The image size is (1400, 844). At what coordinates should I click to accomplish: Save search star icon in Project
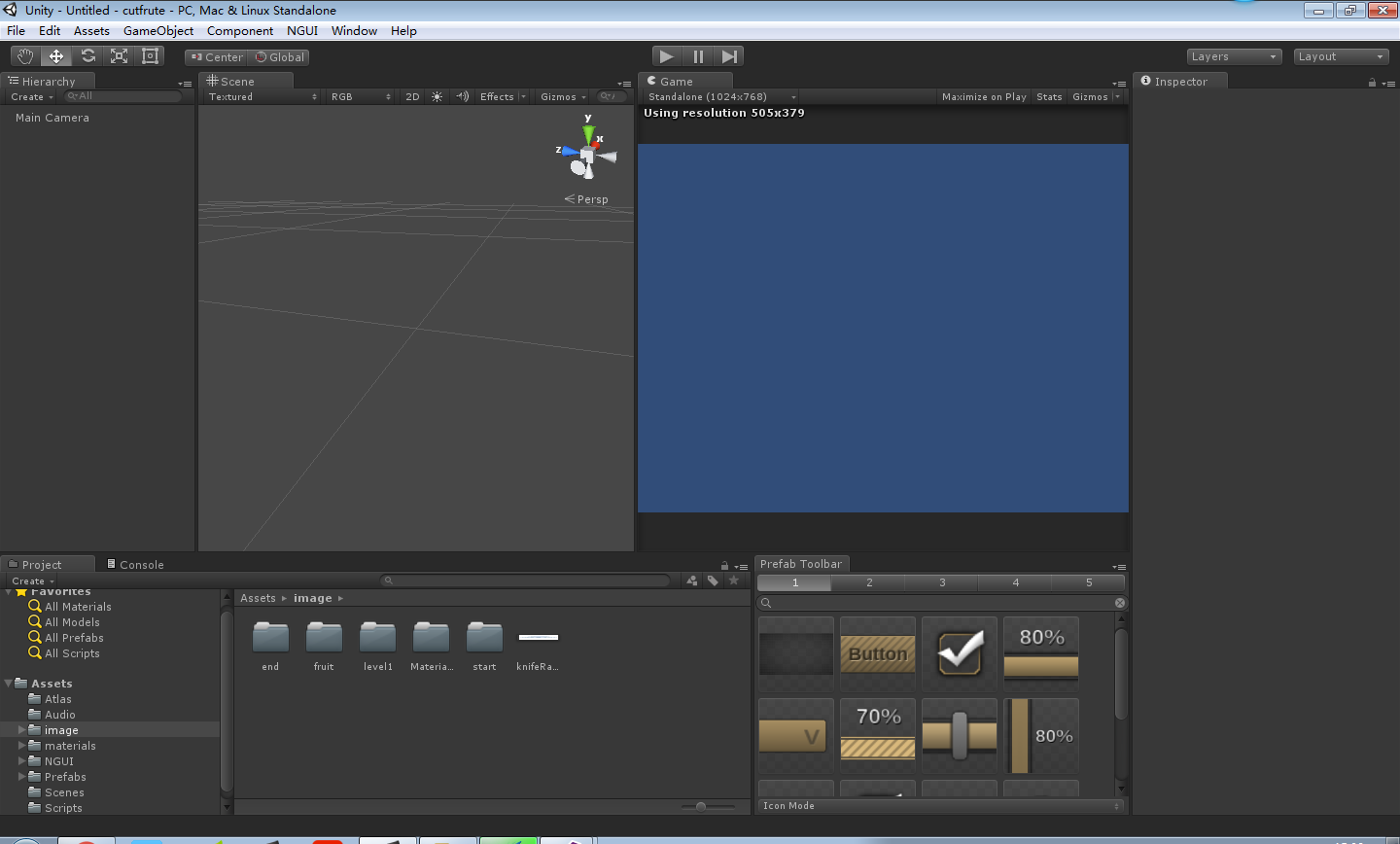tap(734, 580)
